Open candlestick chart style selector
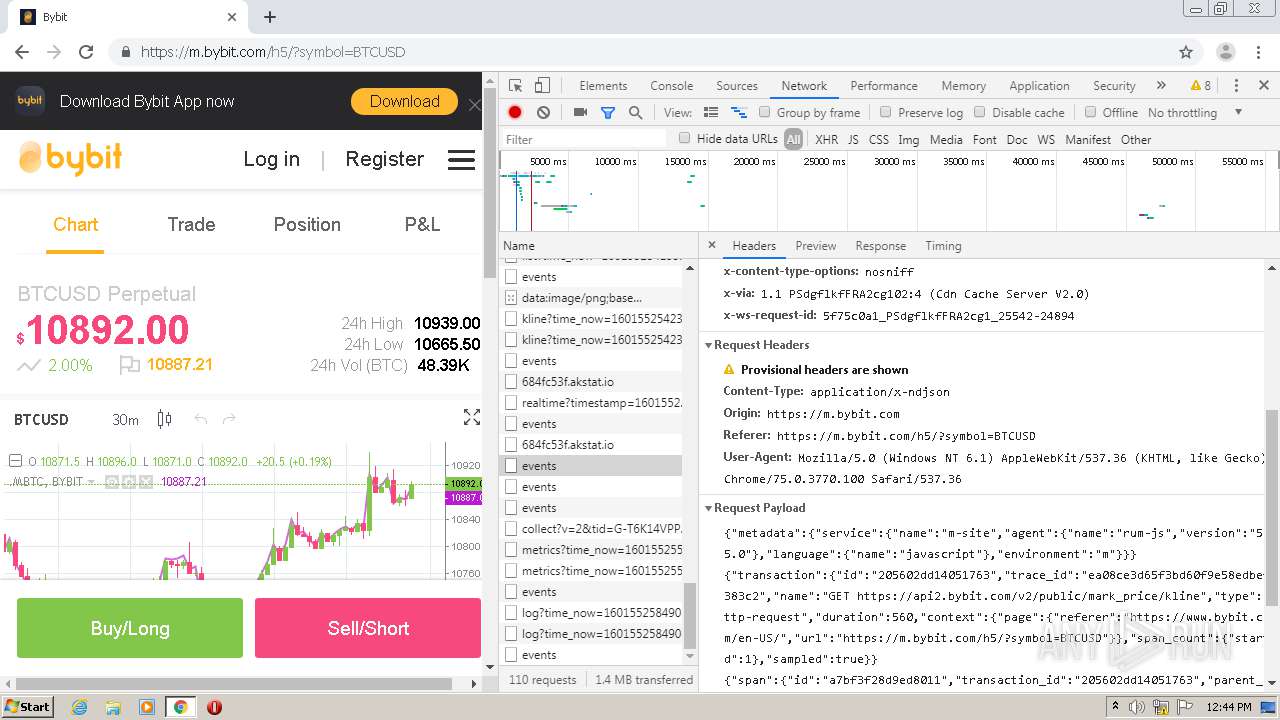Screen dimensions: 1280x720 165,420
